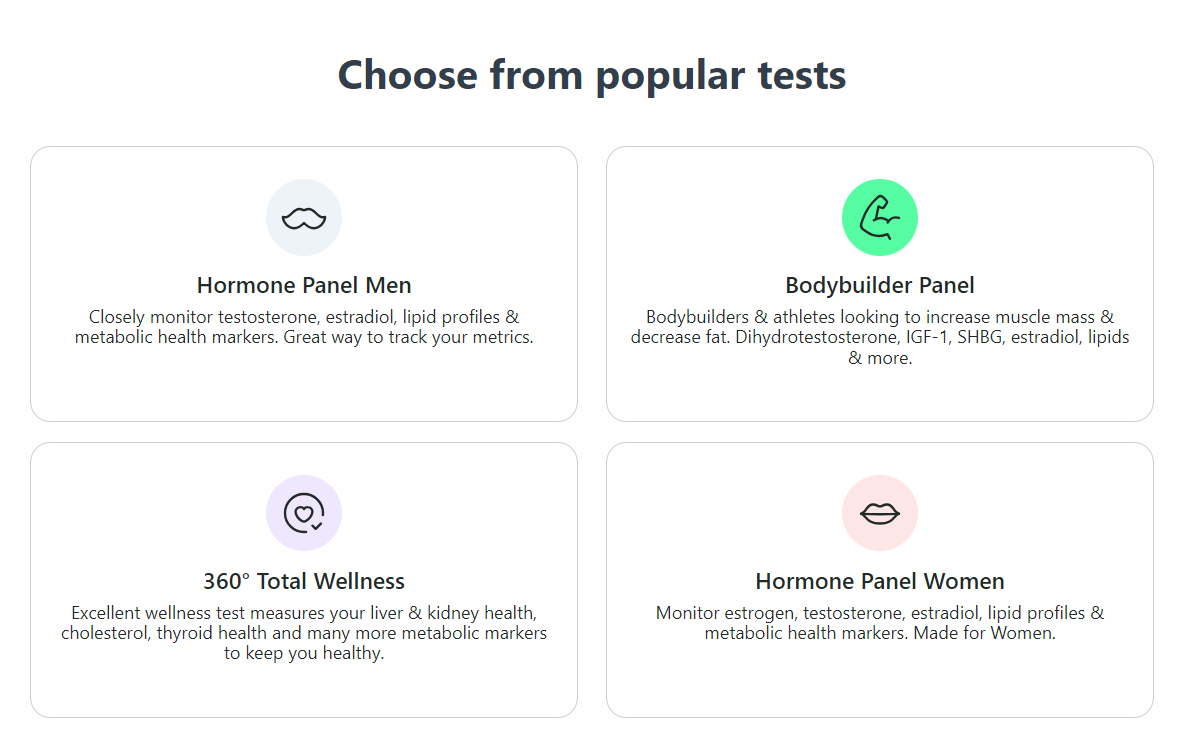This screenshot has height=740, width=1200.
Task: Select the Hormone Panel Women title
Action: pos(880,581)
